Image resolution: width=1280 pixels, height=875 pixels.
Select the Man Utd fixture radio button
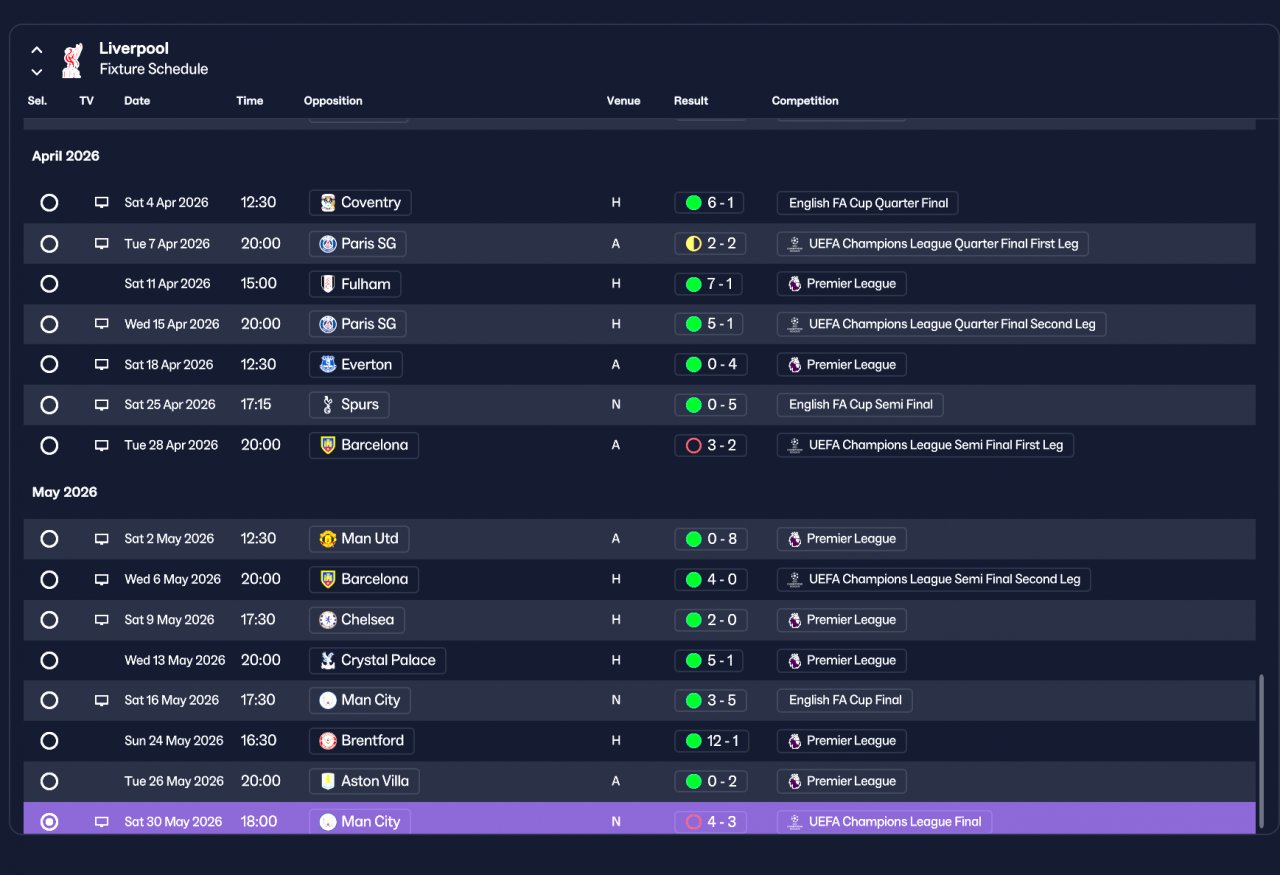[x=49, y=539]
